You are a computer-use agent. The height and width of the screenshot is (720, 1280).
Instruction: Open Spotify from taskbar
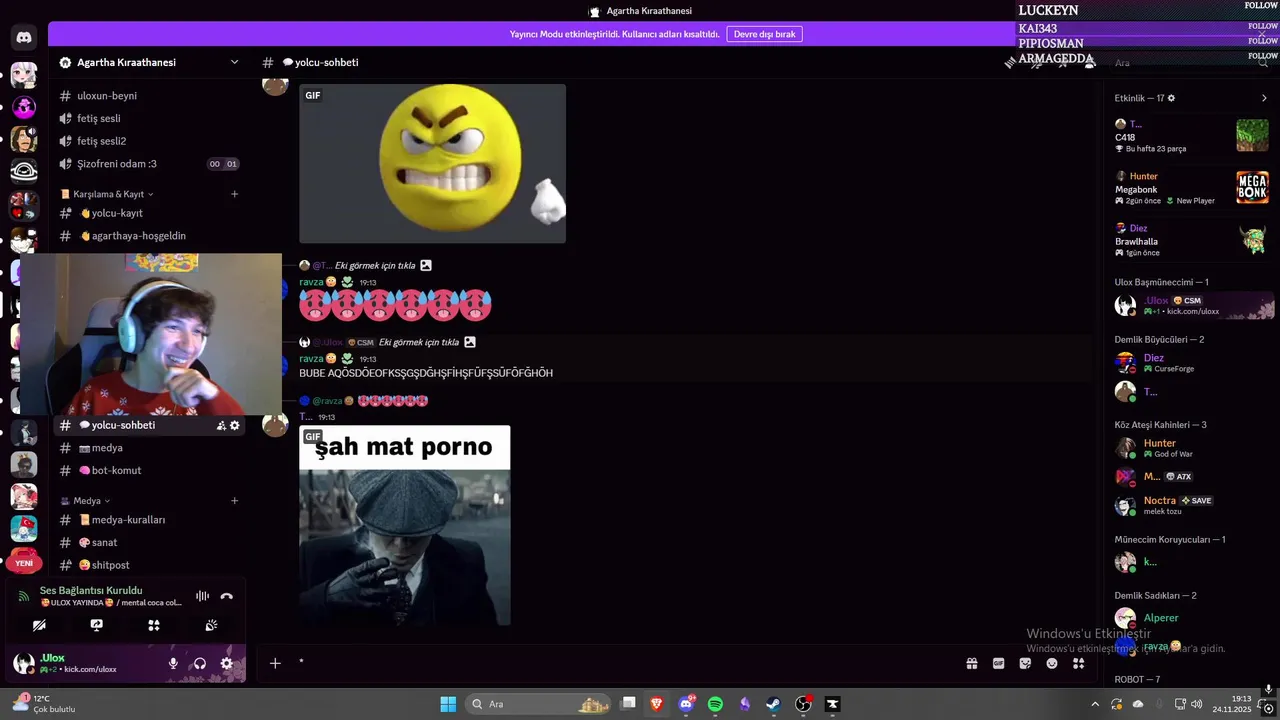715,704
